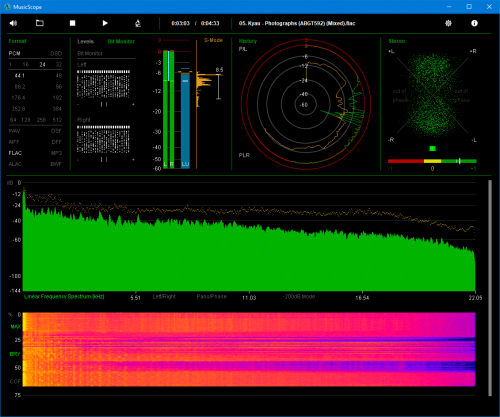The height and width of the screenshot is (417, 500).
Task: Close the MusicScope window
Action: tap(489, 7)
